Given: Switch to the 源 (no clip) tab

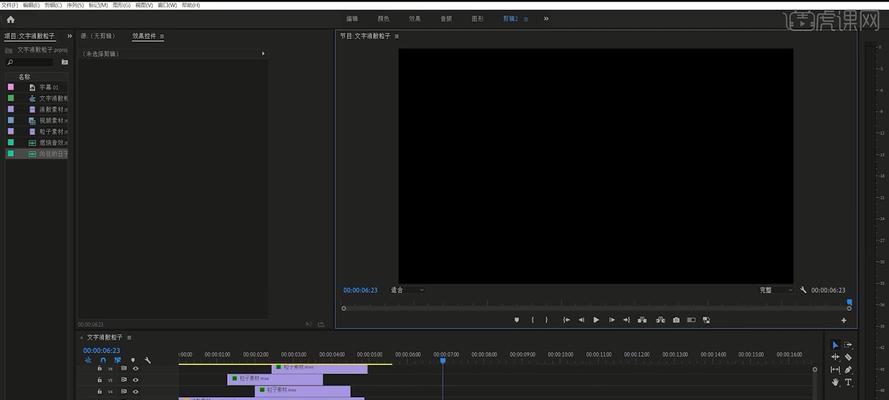Looking at the screenshot, I should [98, 36].
